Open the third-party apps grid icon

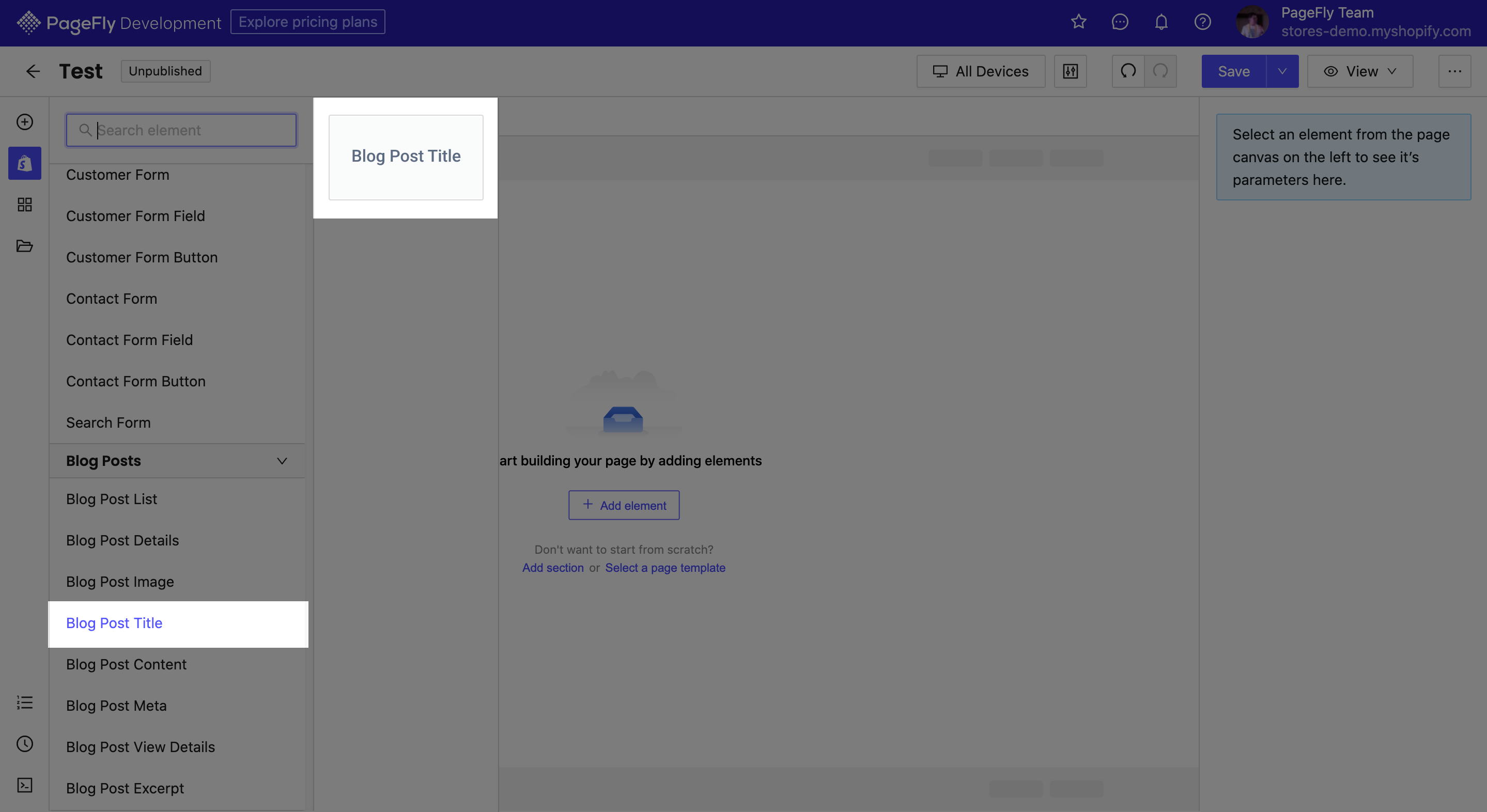24,205
